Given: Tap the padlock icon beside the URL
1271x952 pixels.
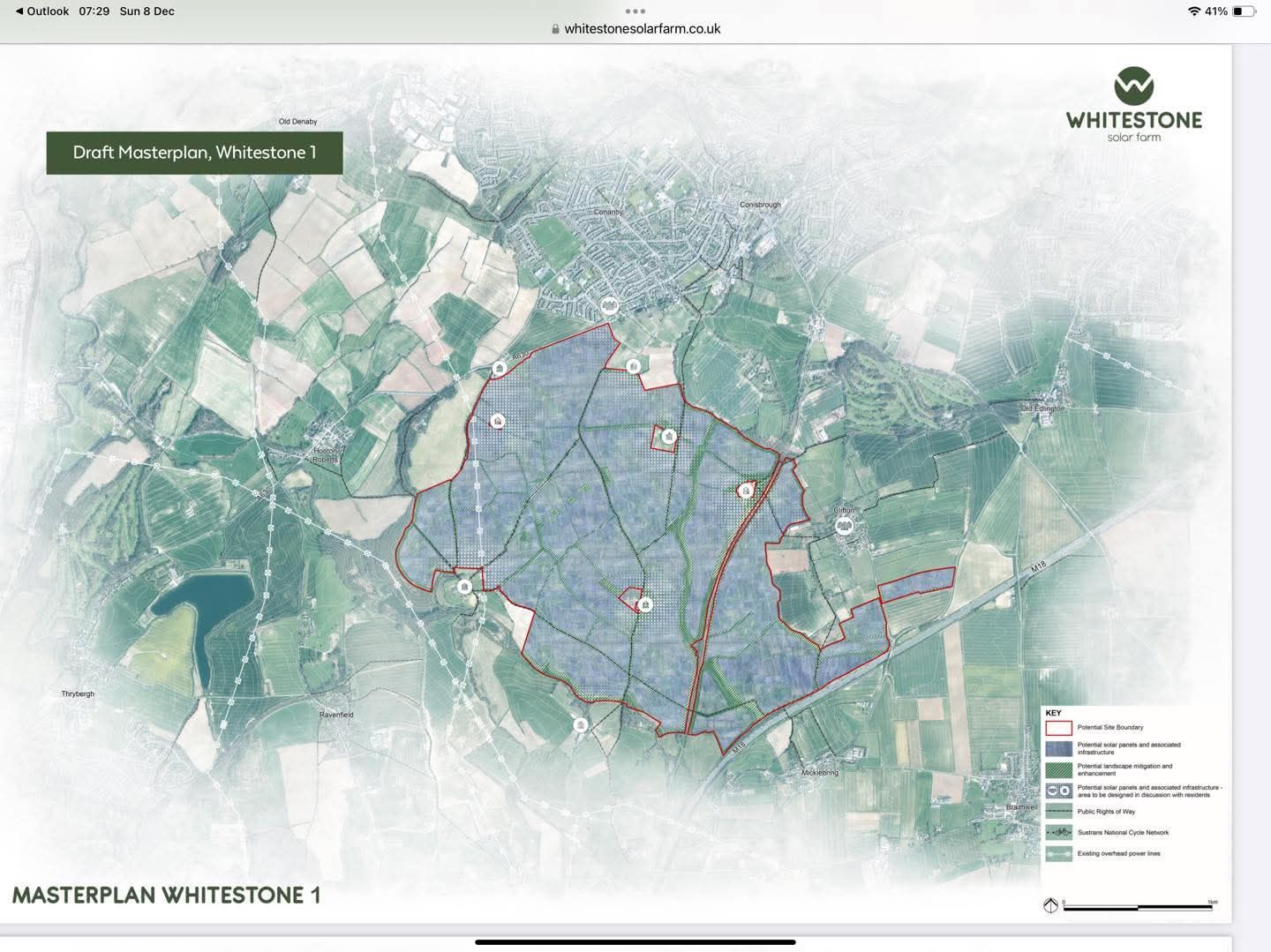Looking at the screenshot, I should point(555,29).
